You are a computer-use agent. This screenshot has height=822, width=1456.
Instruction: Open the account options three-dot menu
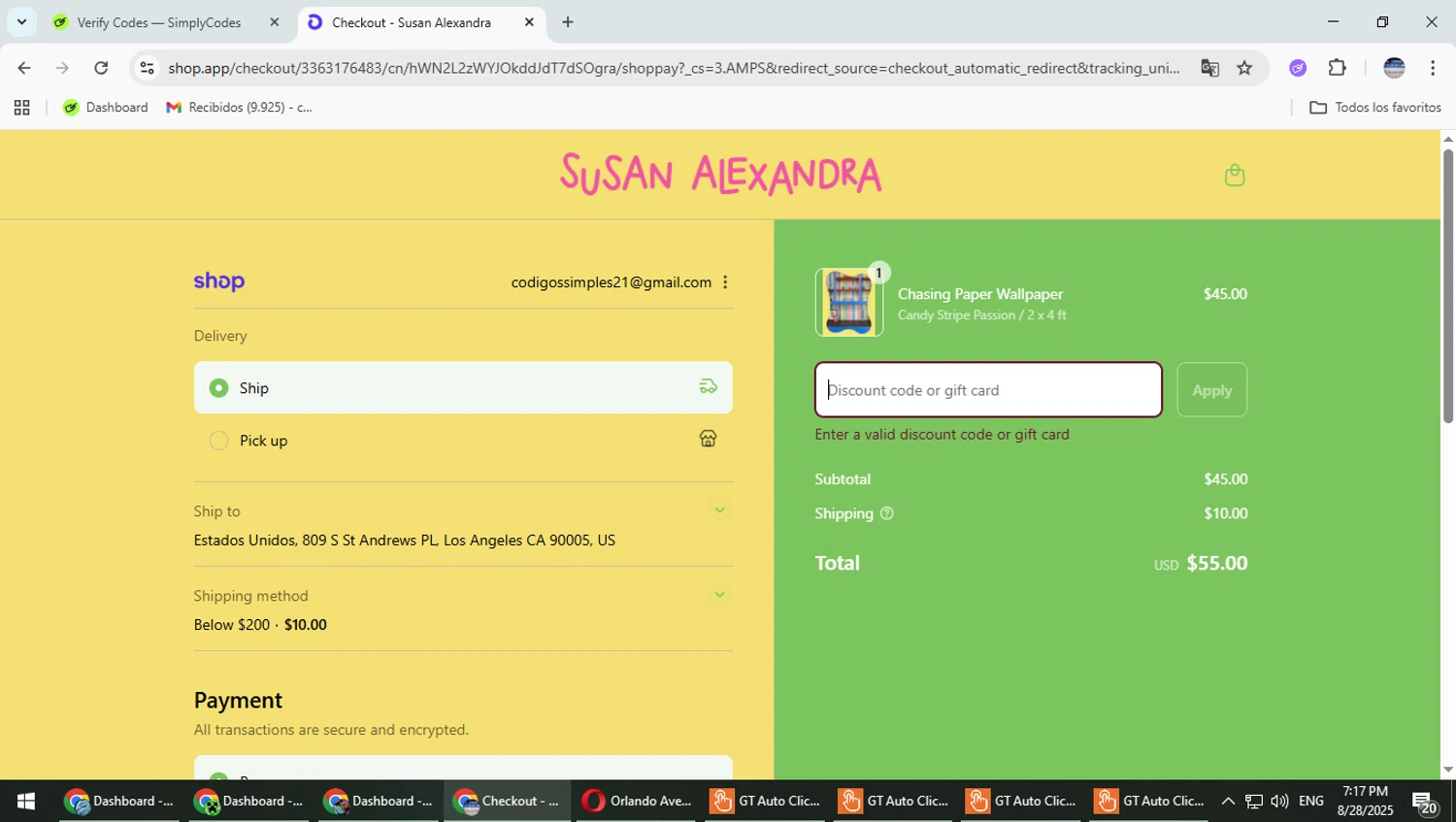pos(725,282)
